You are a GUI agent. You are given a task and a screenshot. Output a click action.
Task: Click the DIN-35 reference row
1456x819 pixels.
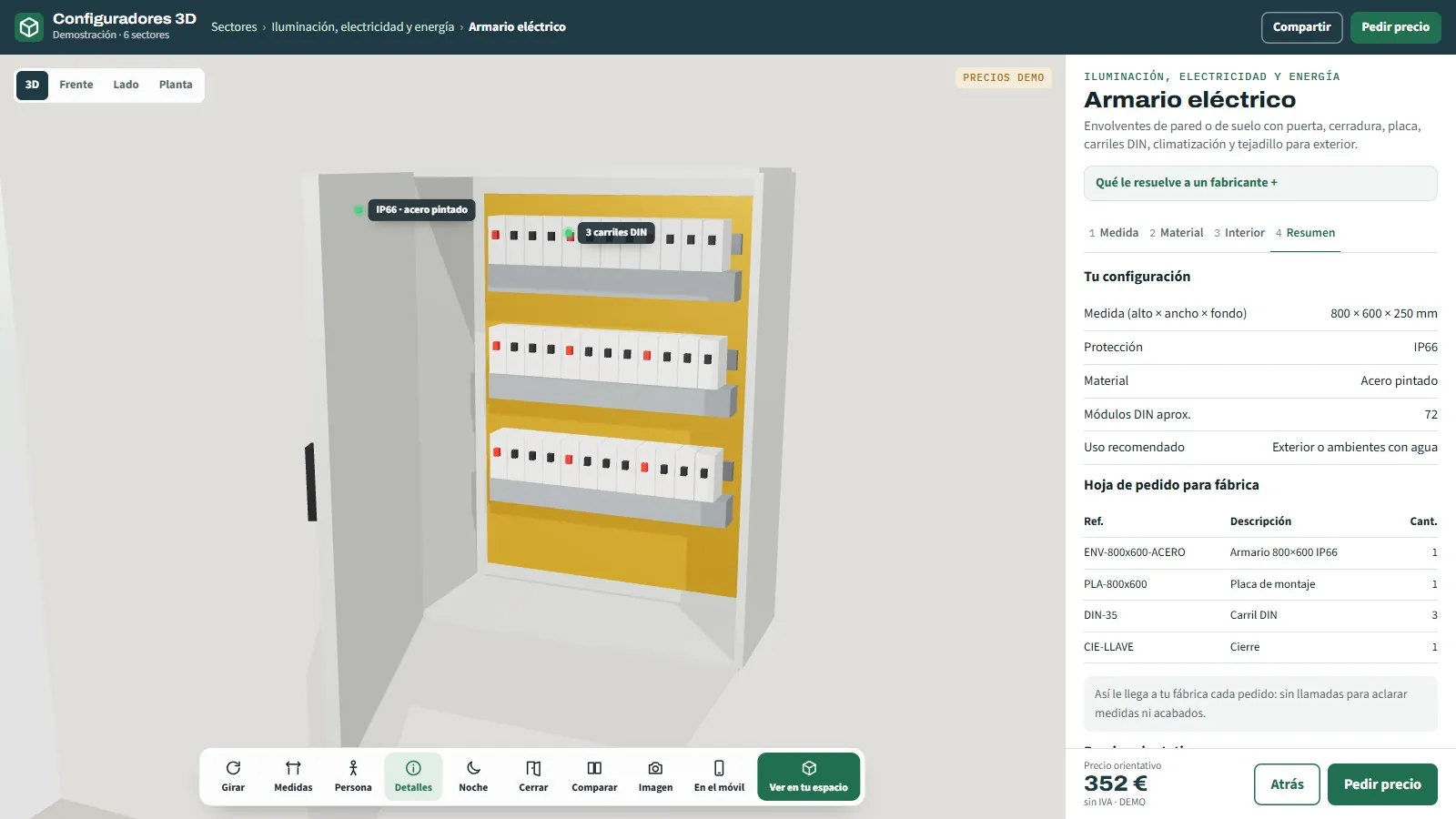tap(1260, 616)
